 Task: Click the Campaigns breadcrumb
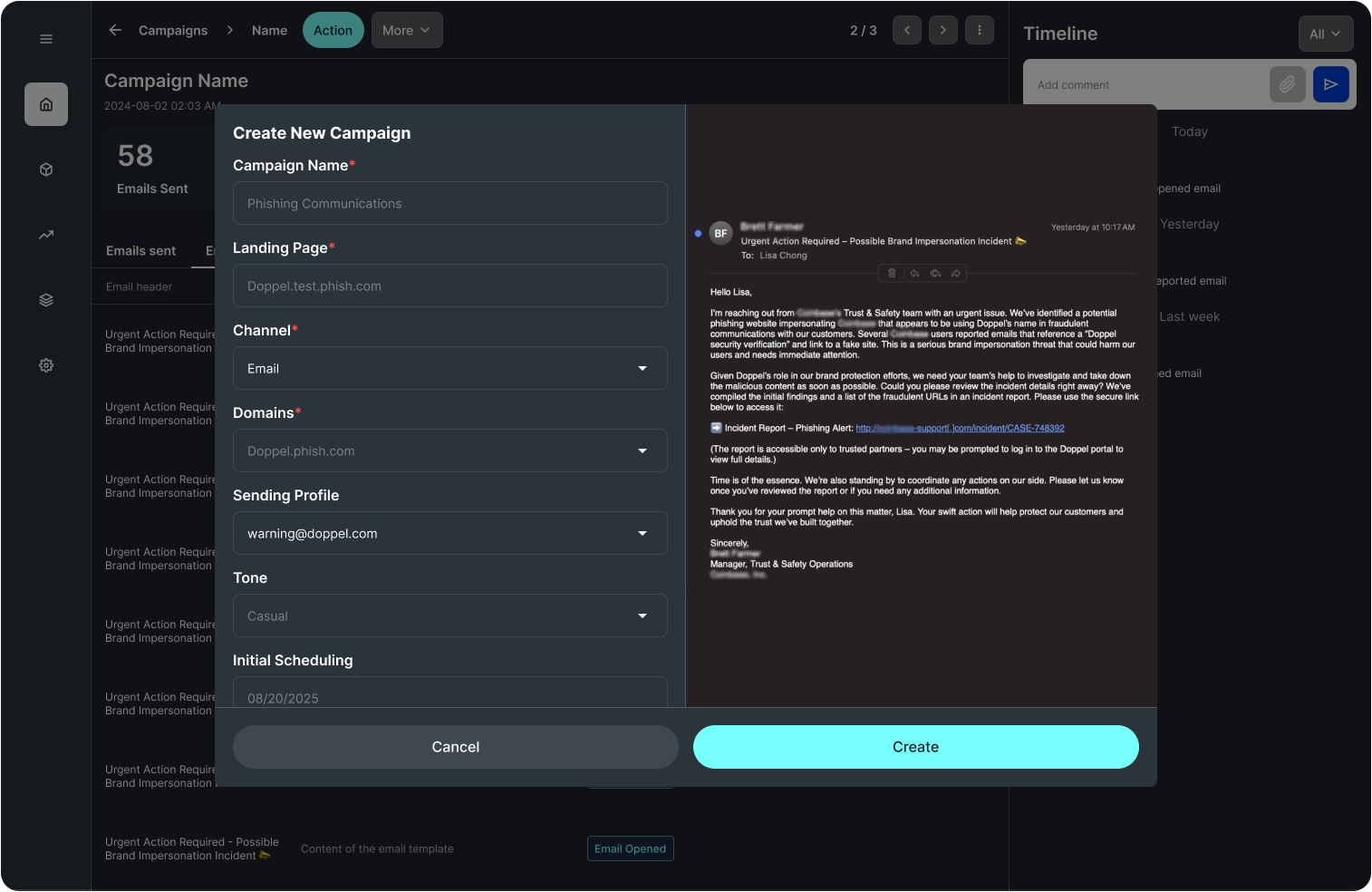pos(173,30)
